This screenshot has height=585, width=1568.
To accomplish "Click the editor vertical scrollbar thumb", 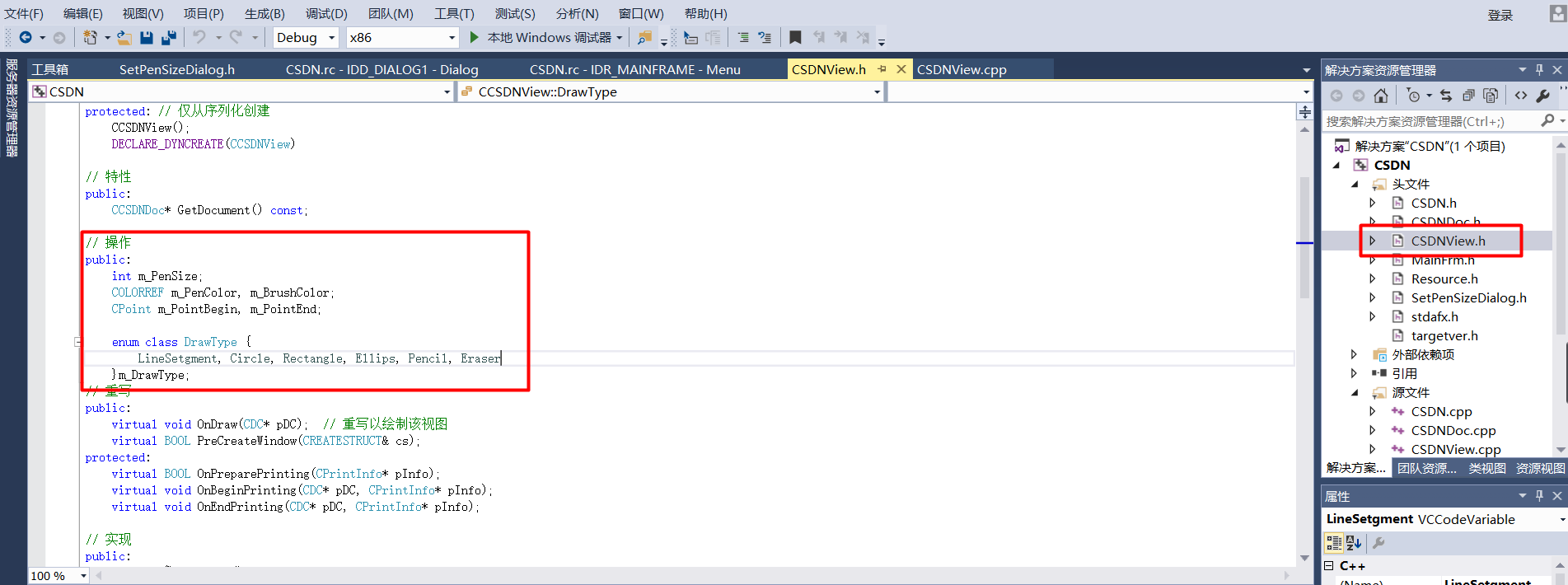I will tap(1304, 237).
